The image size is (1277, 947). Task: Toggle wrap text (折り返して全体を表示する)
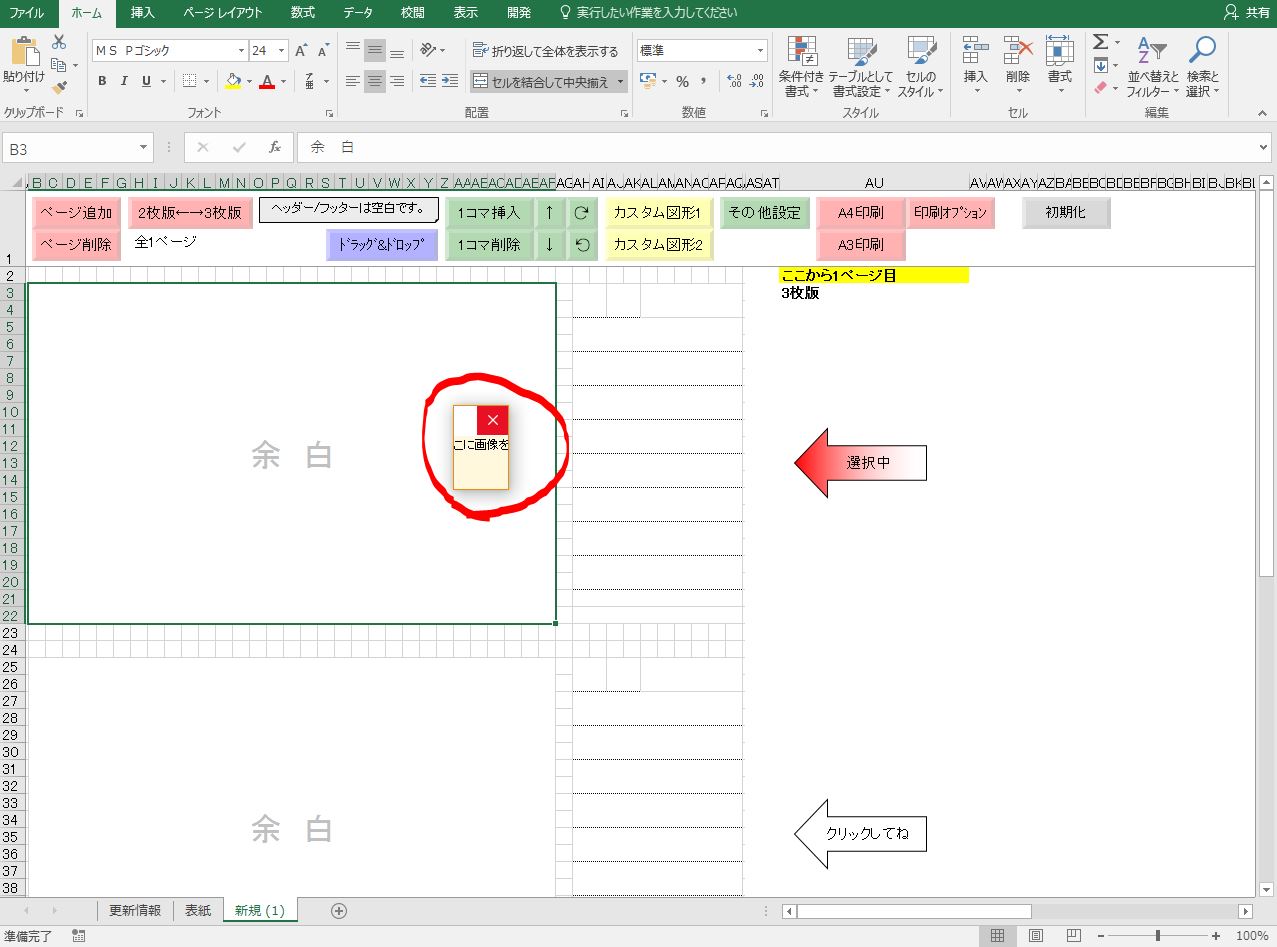click(x=546, y=51)
